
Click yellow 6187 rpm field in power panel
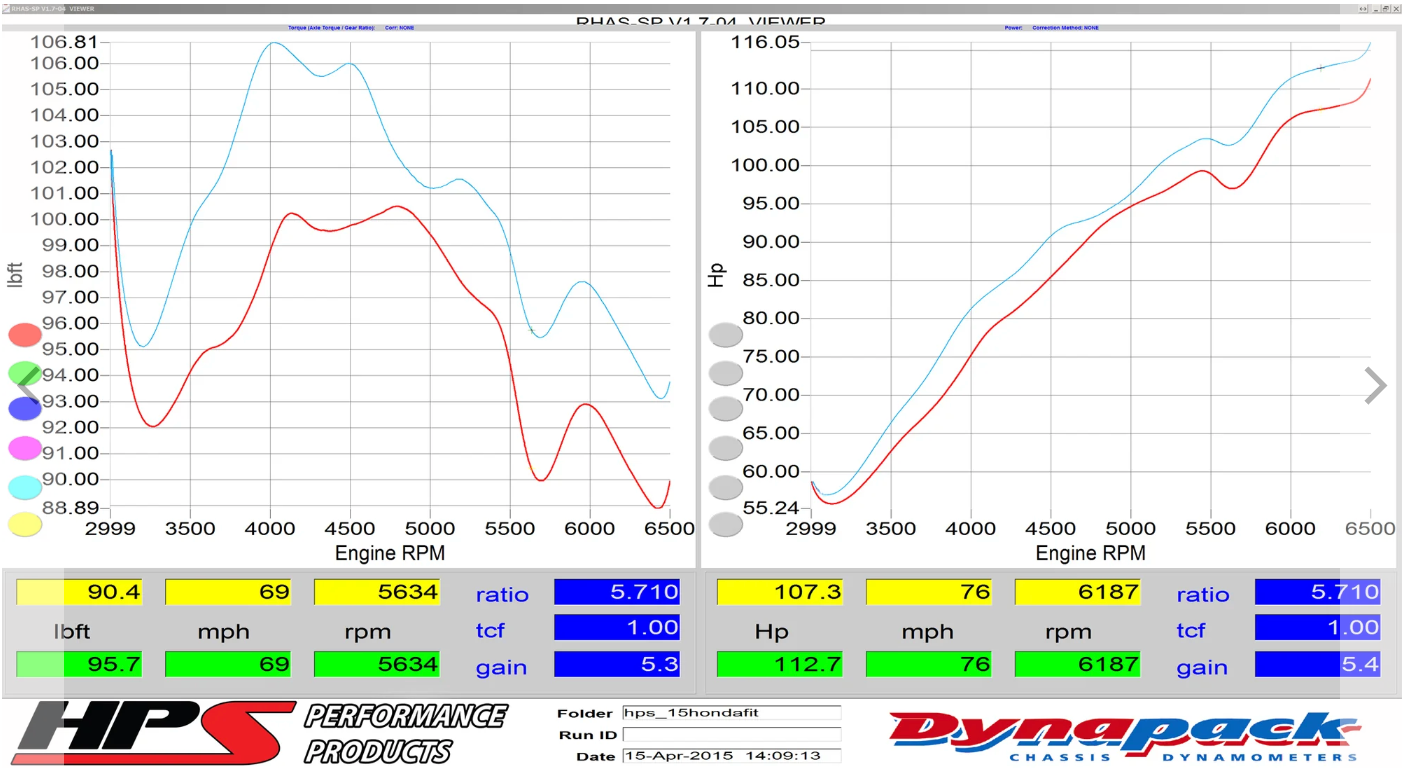click(1078, 592)
